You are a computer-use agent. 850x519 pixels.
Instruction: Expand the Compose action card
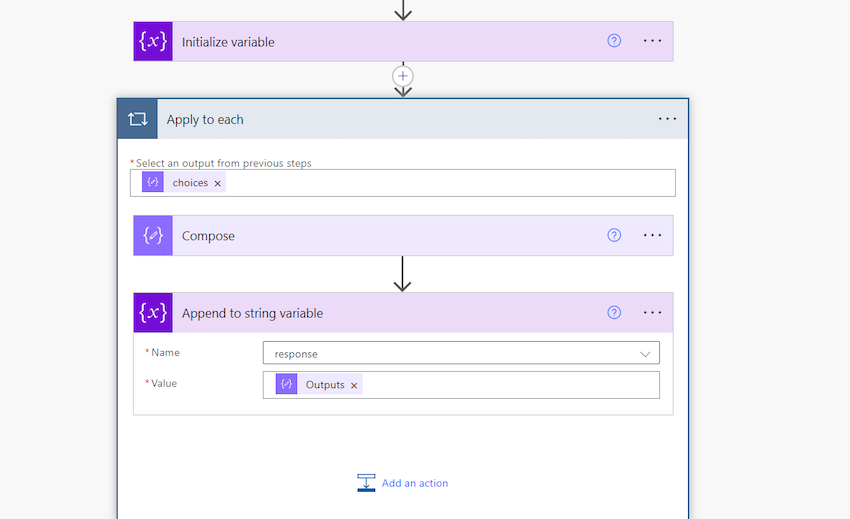point(380,236)
